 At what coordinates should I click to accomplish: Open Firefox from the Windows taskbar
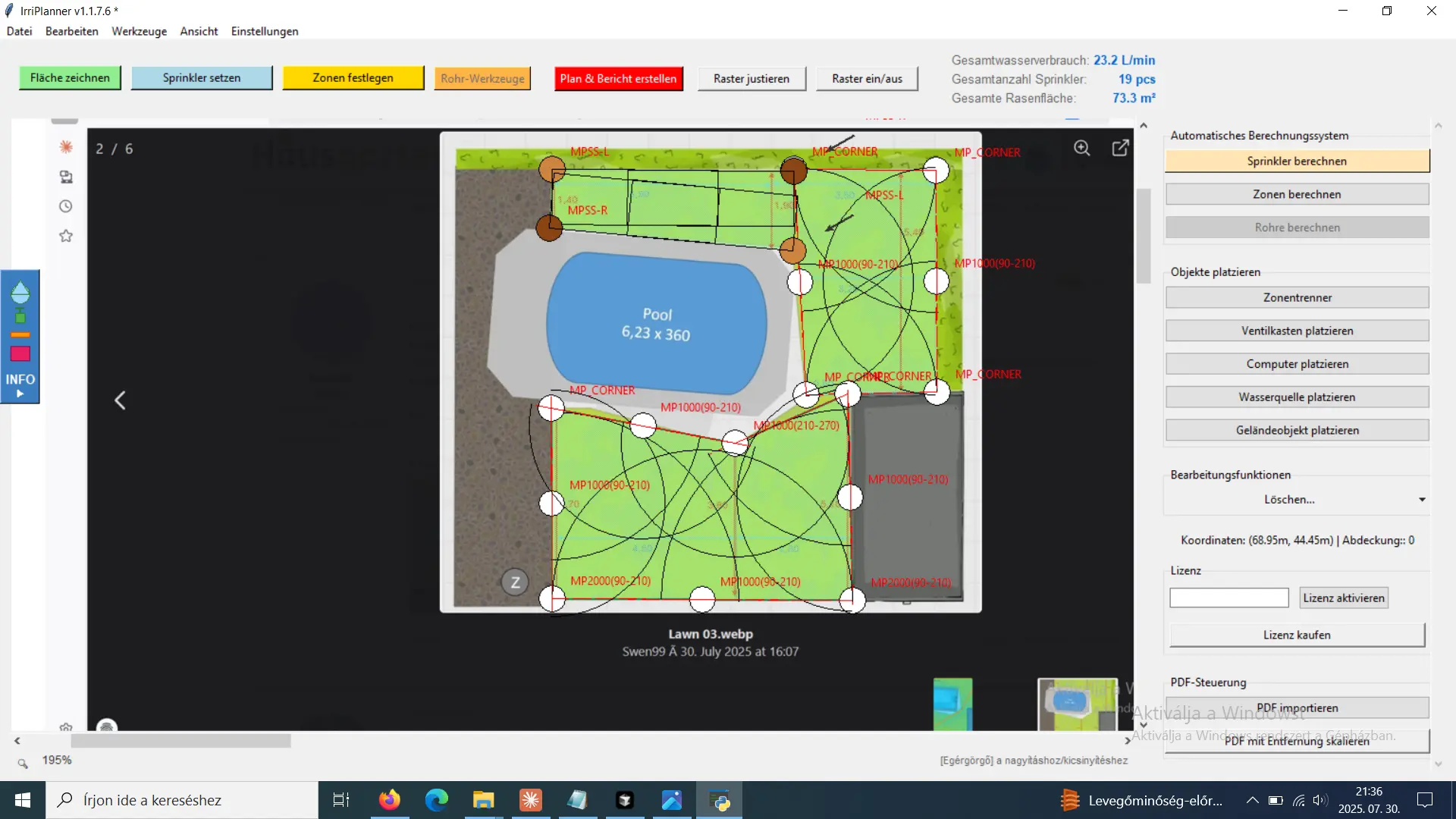[x=390, y=800]
